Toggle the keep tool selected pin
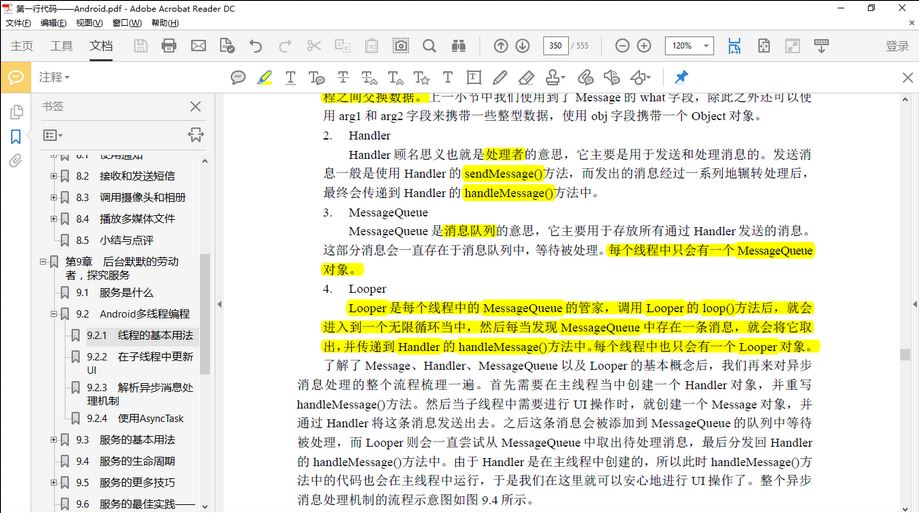The image size is (919, 513). point(681,77)
